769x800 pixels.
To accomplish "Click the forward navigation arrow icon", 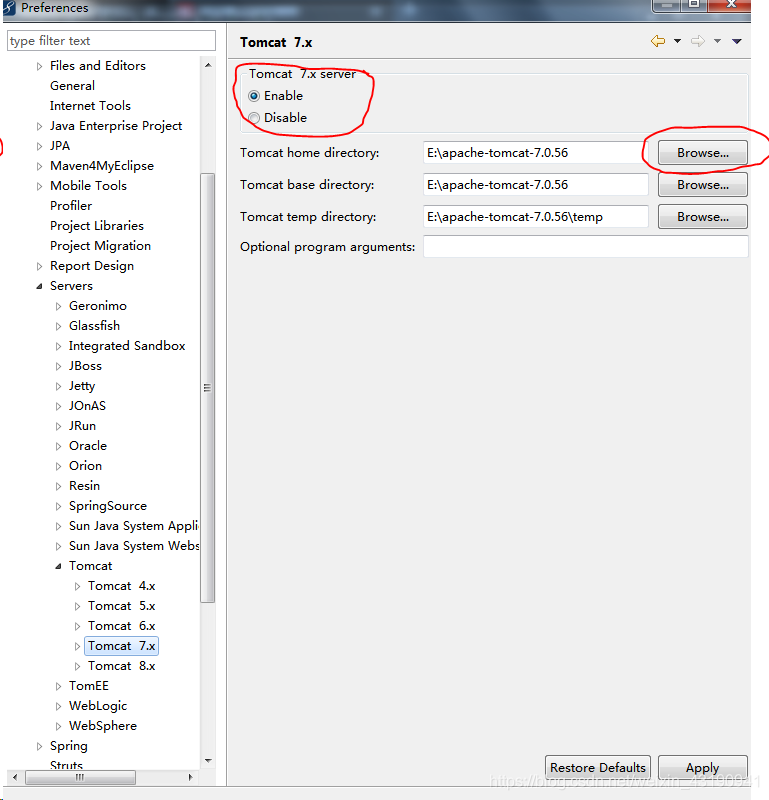I will point(698,41).
